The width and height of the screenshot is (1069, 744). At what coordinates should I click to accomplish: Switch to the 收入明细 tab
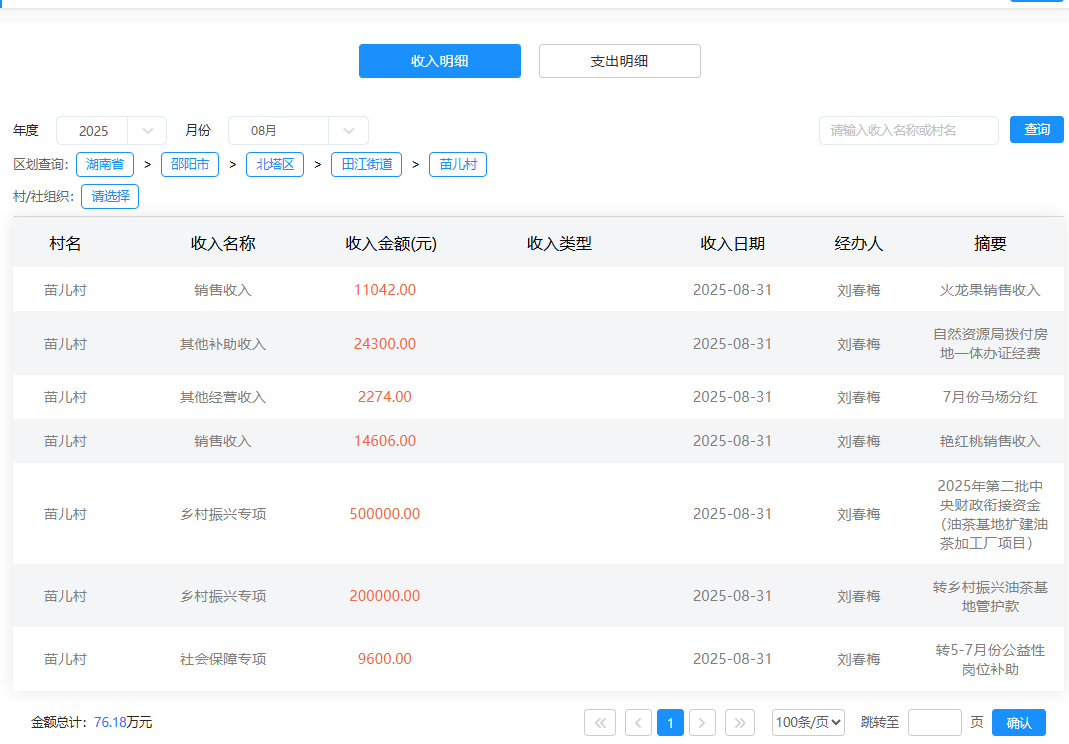[x=439, y=61]
